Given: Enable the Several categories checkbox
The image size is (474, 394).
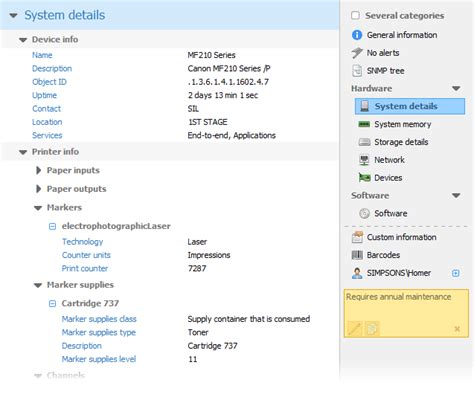Looking at the screenshot, I should pyautogui.click(x=355, y=15).
